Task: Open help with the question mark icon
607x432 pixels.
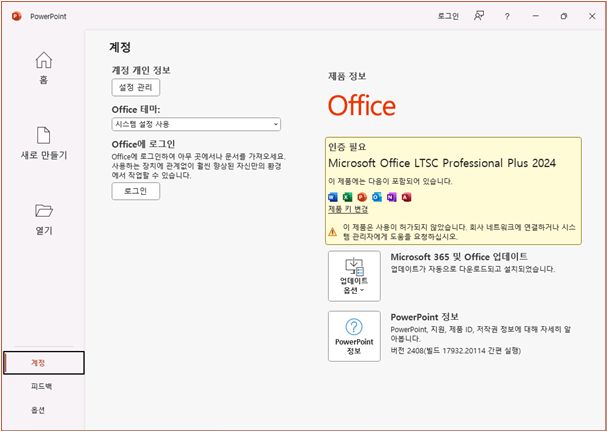Action: pyautogui.click(x=507, y=17)
